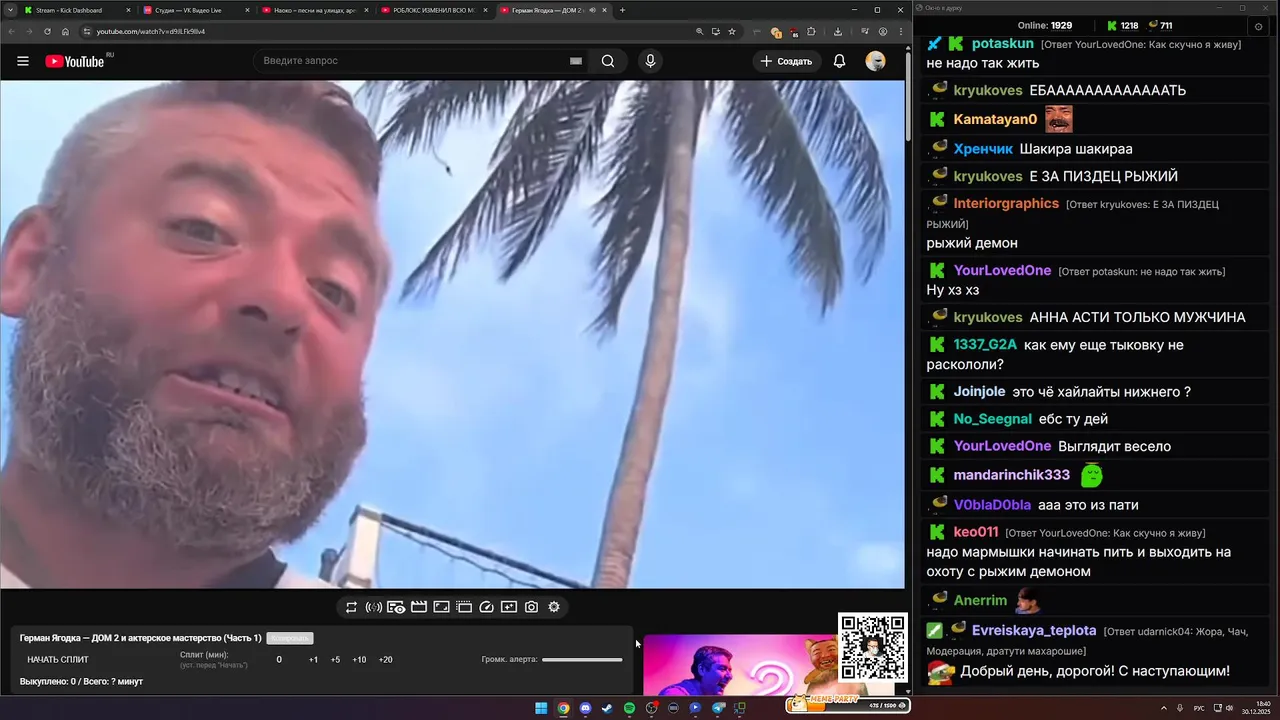The image size is (1280, 720).
Task: Add +20 minutes to split
Action: click(x=385, y=659)
